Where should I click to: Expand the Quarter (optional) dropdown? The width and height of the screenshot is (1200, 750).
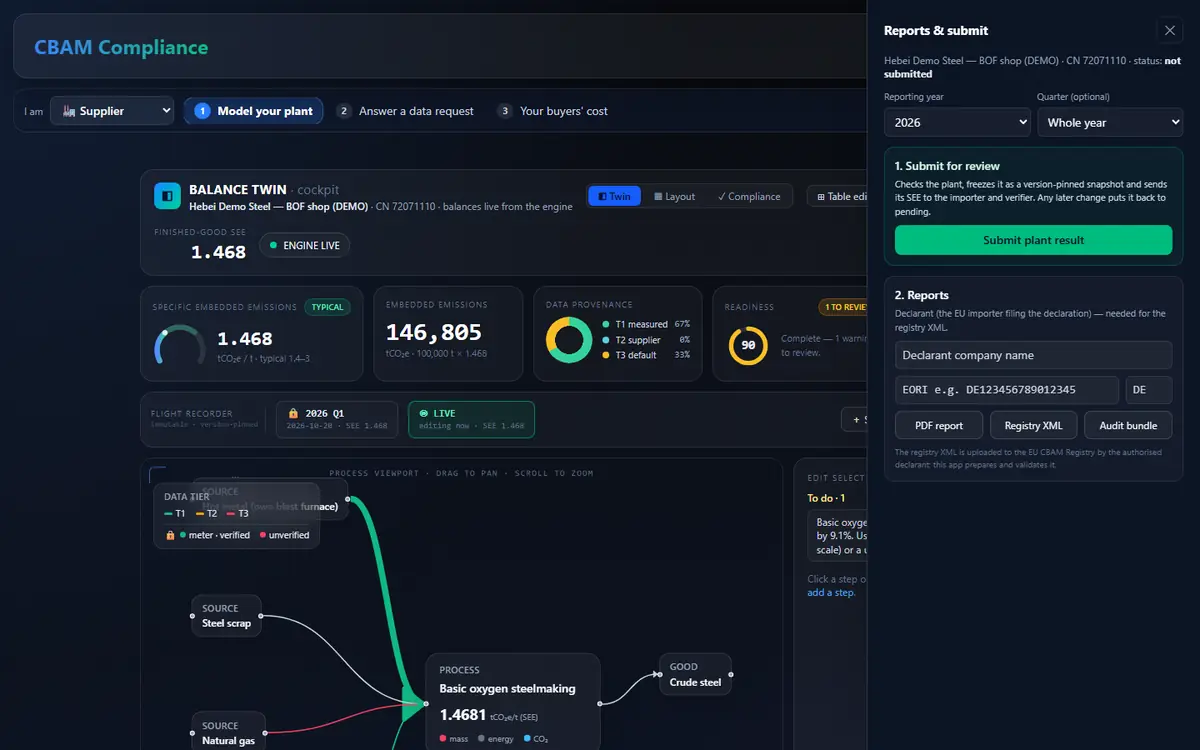[1110, 122]
